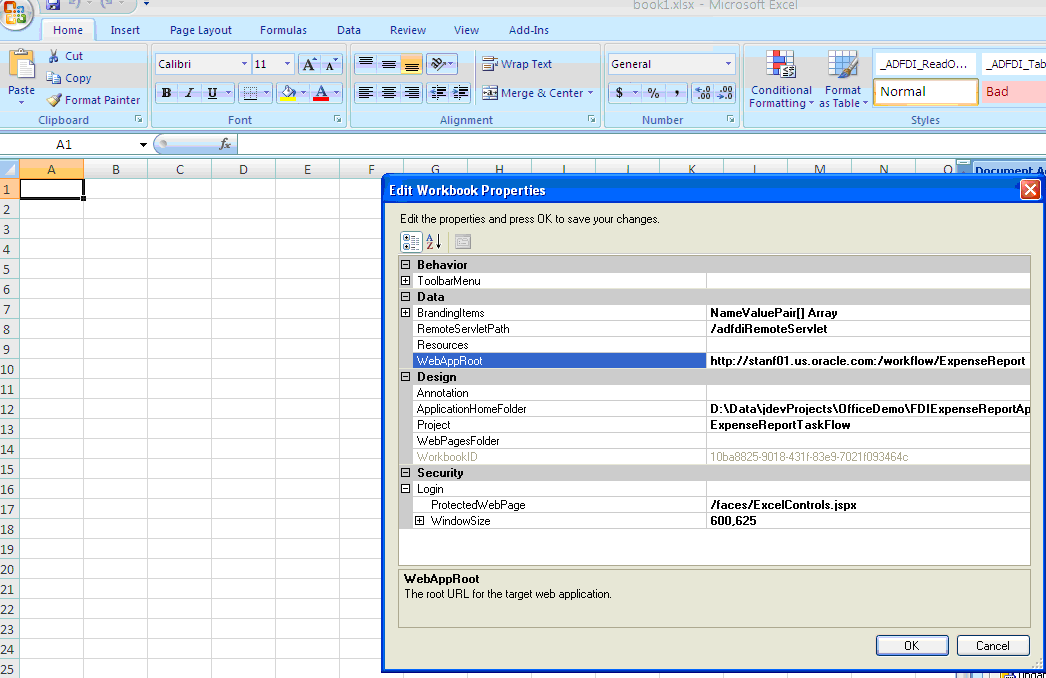Apply the yellow fill color bucket
Screen dimensions: 1046x678
(288, 93)
